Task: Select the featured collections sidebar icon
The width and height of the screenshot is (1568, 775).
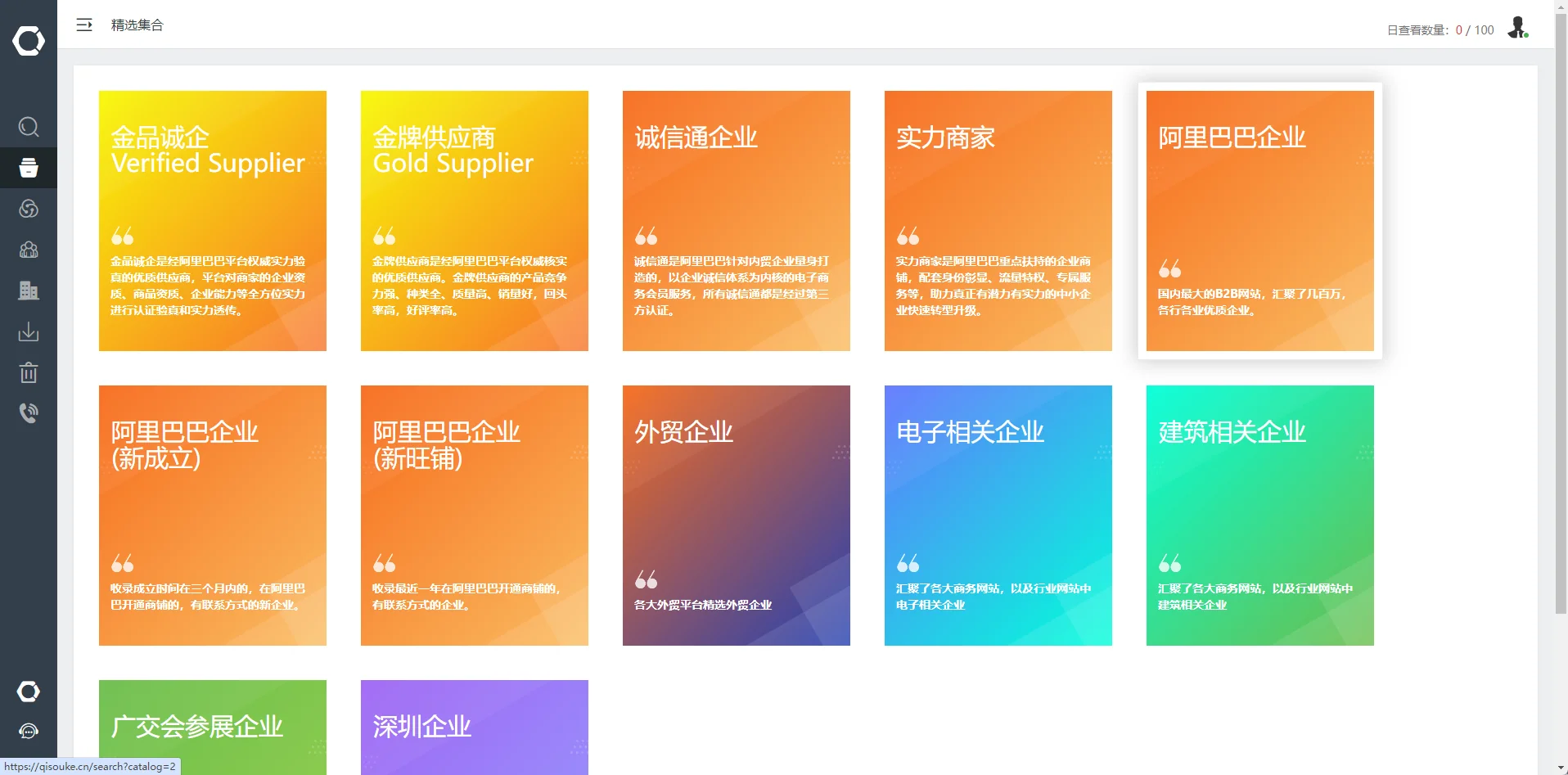Action: 29,168
